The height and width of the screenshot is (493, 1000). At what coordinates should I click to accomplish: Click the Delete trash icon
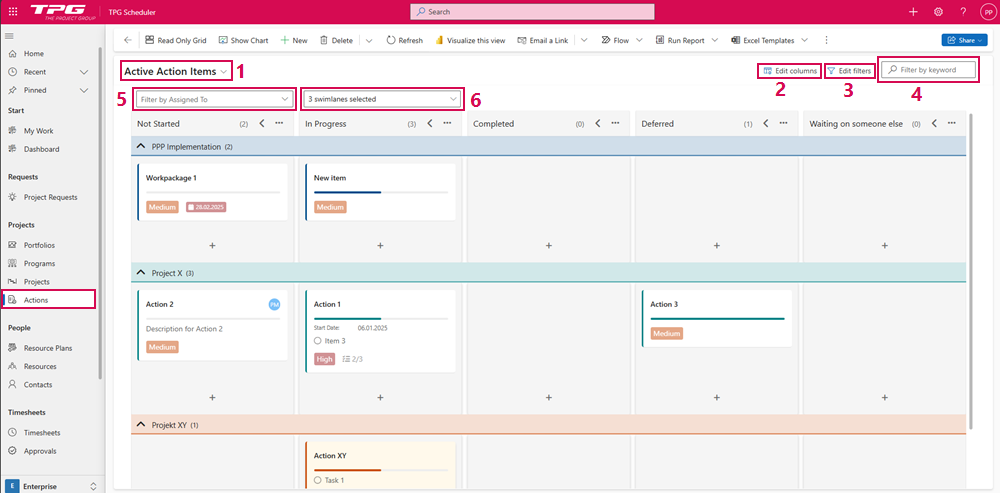click(336, 40)
